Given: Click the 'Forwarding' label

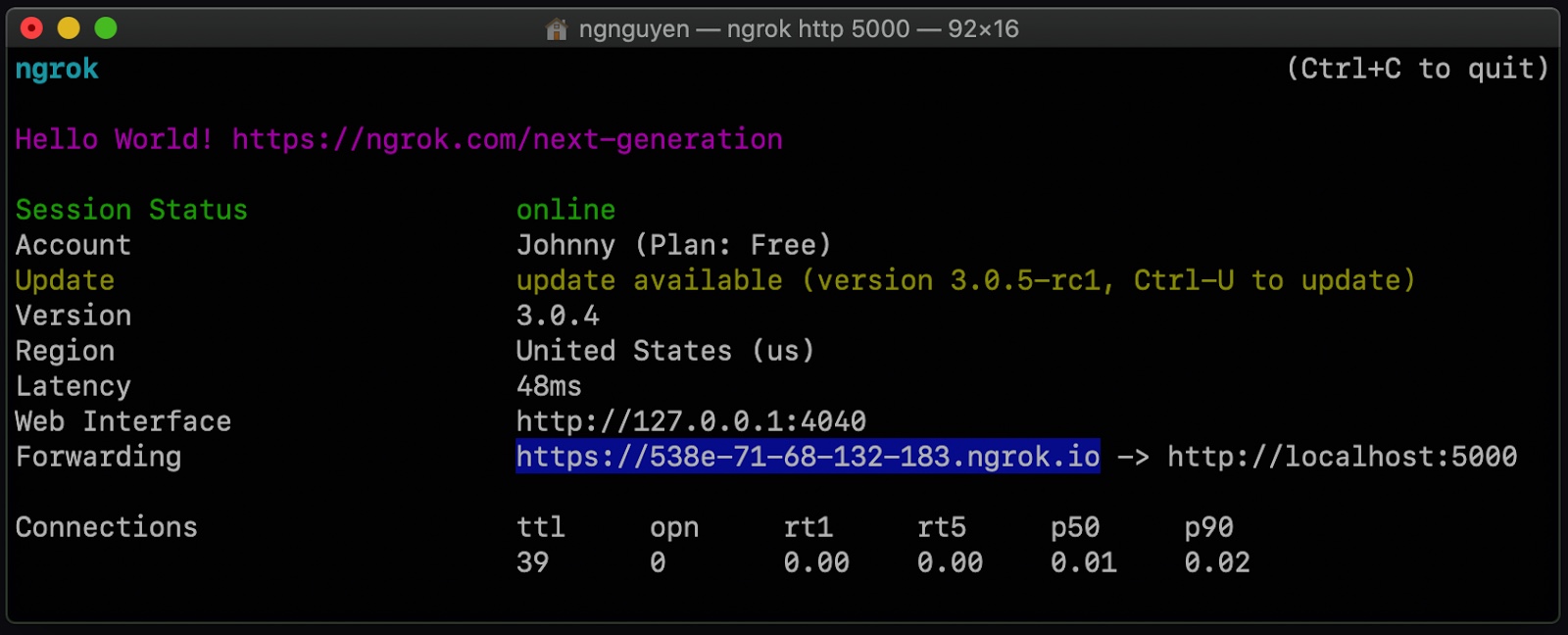Looking at the screenshot, I should pos(98,457).
